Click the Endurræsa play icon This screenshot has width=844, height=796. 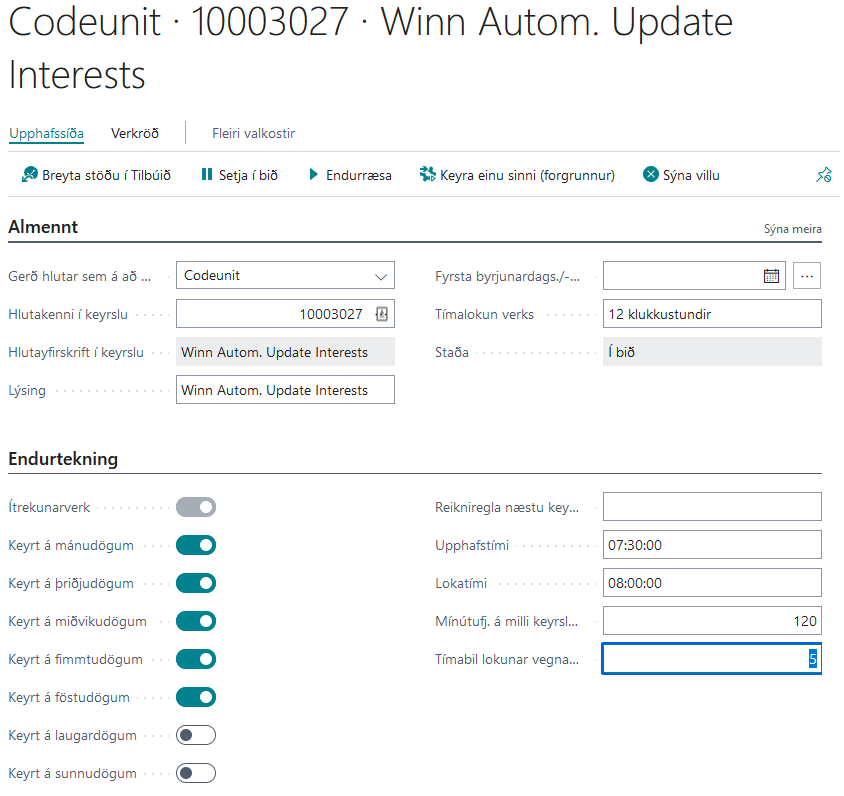313,175
